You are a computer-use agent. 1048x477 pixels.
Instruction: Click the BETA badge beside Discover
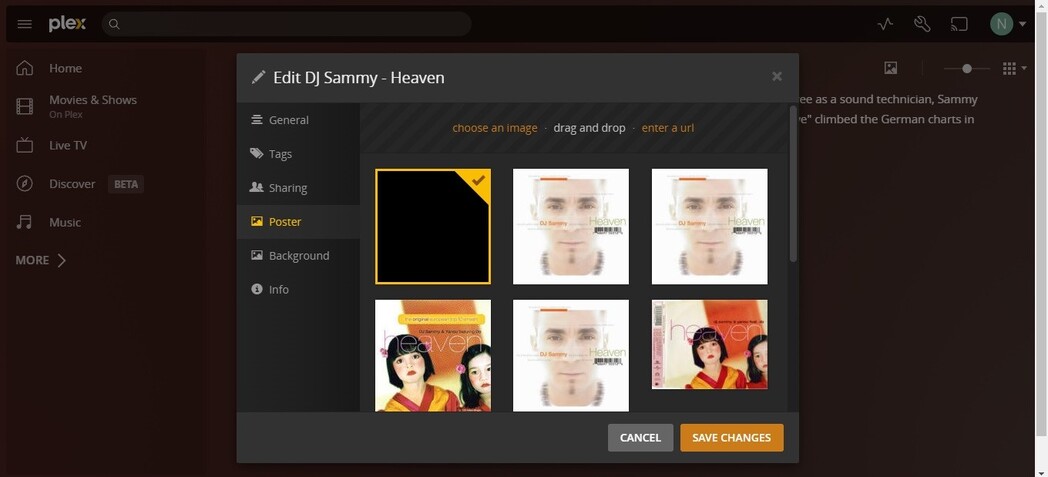pos(126,184)
